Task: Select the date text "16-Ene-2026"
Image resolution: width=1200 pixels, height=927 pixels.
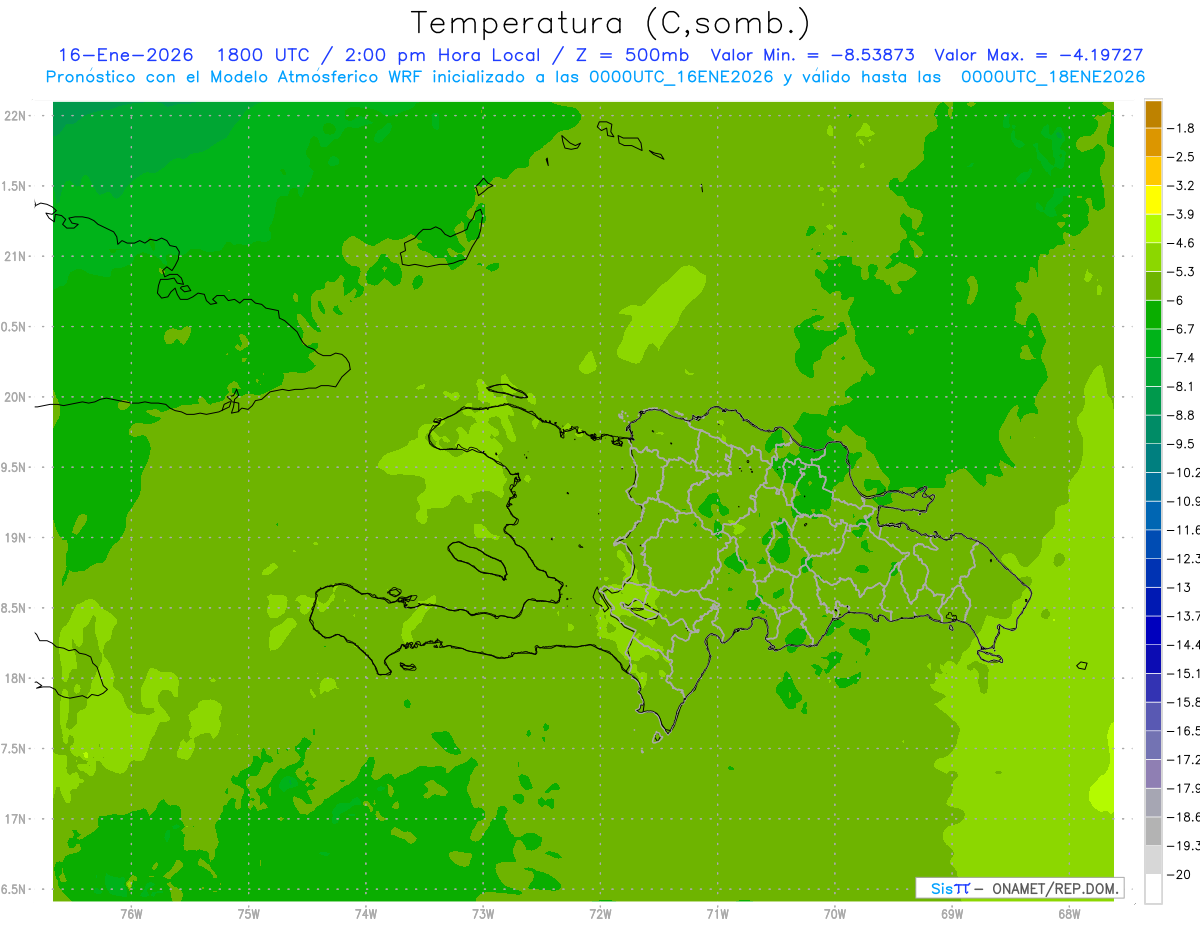Action: tap(126, 55)
